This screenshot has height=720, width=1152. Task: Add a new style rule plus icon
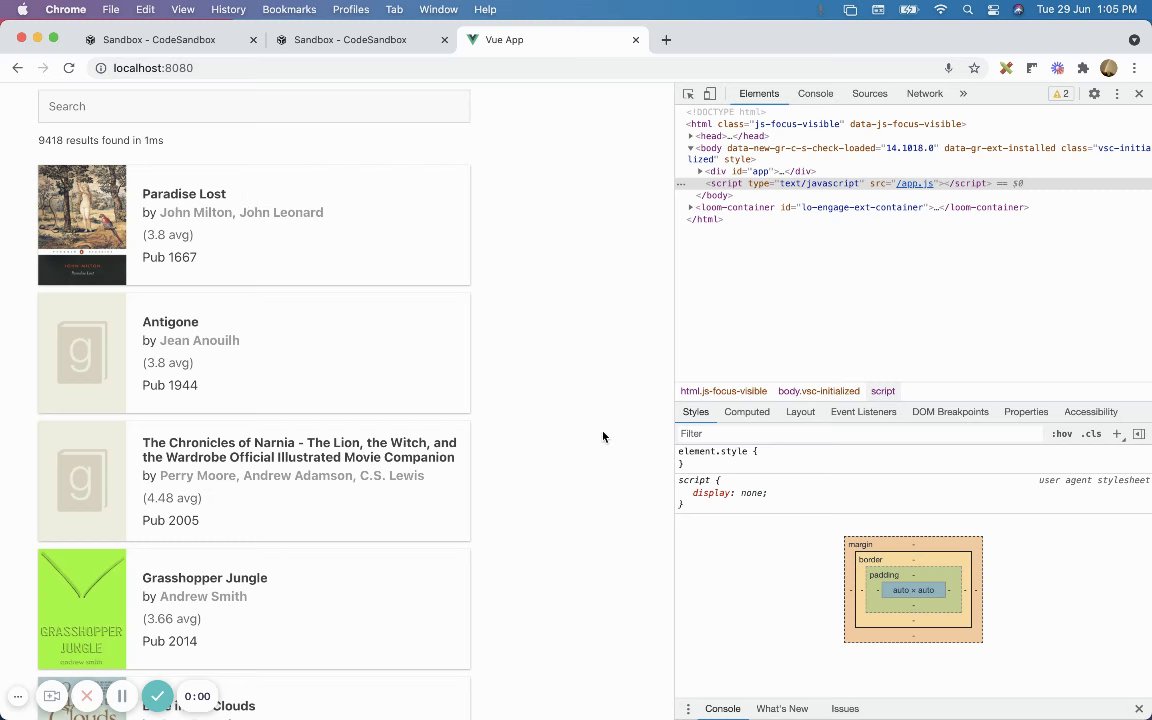tap(1117, 434)
